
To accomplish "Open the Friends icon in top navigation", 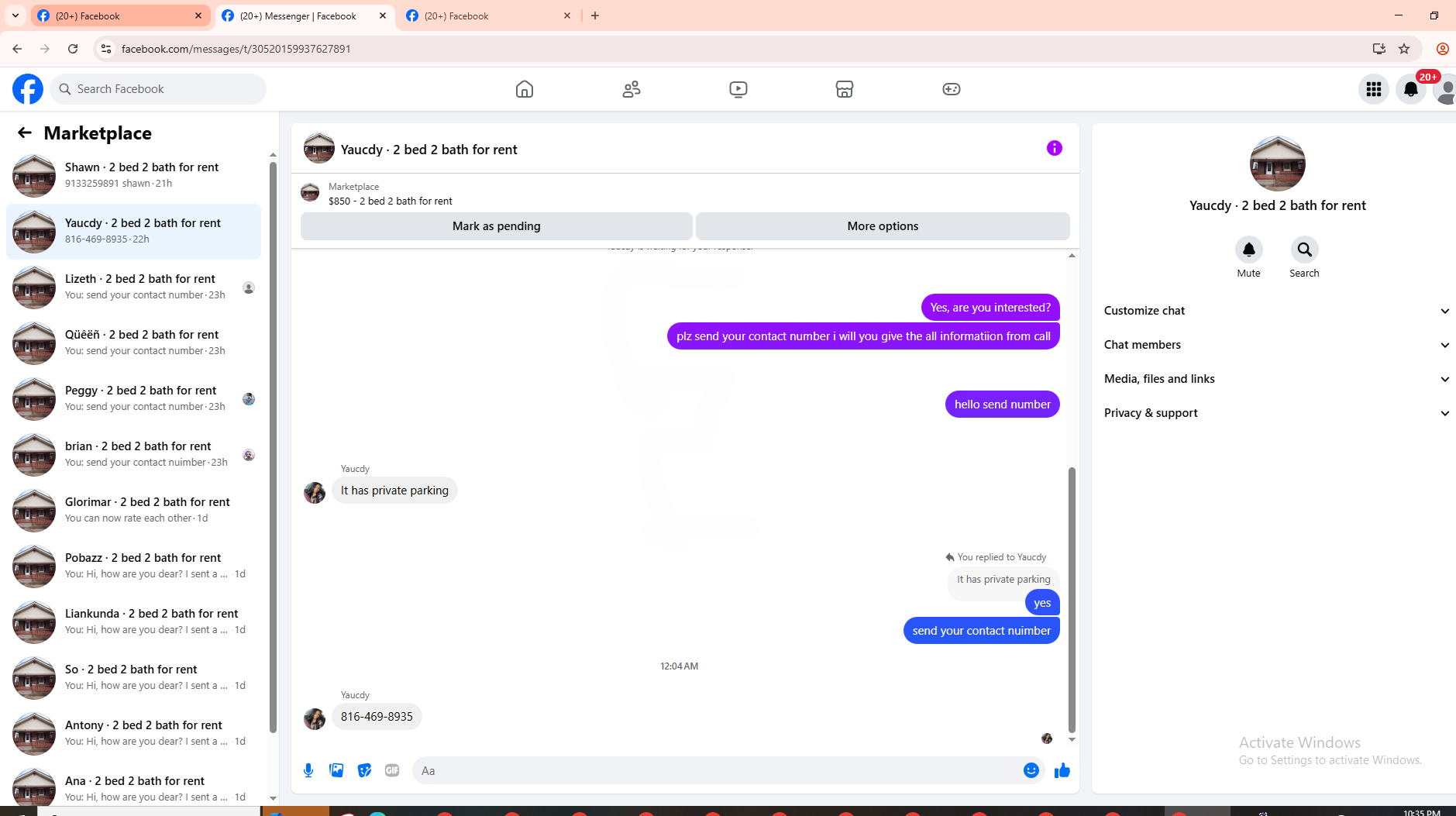I will click(x=632, y=89).
